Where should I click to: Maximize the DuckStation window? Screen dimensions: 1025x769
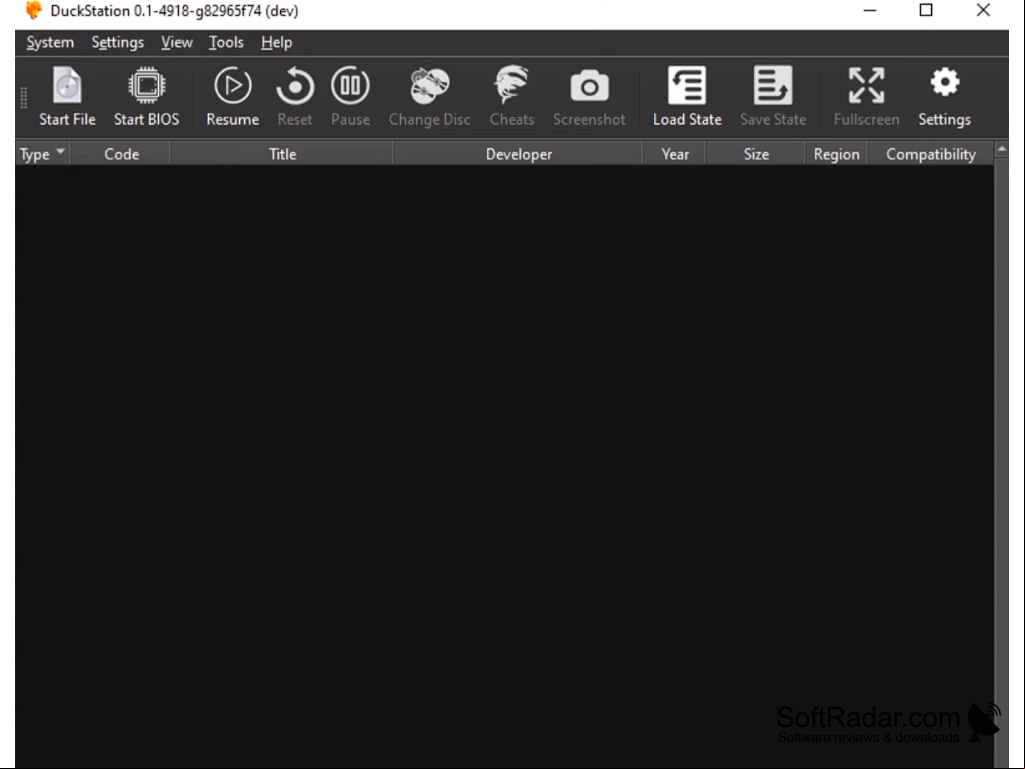926,10
